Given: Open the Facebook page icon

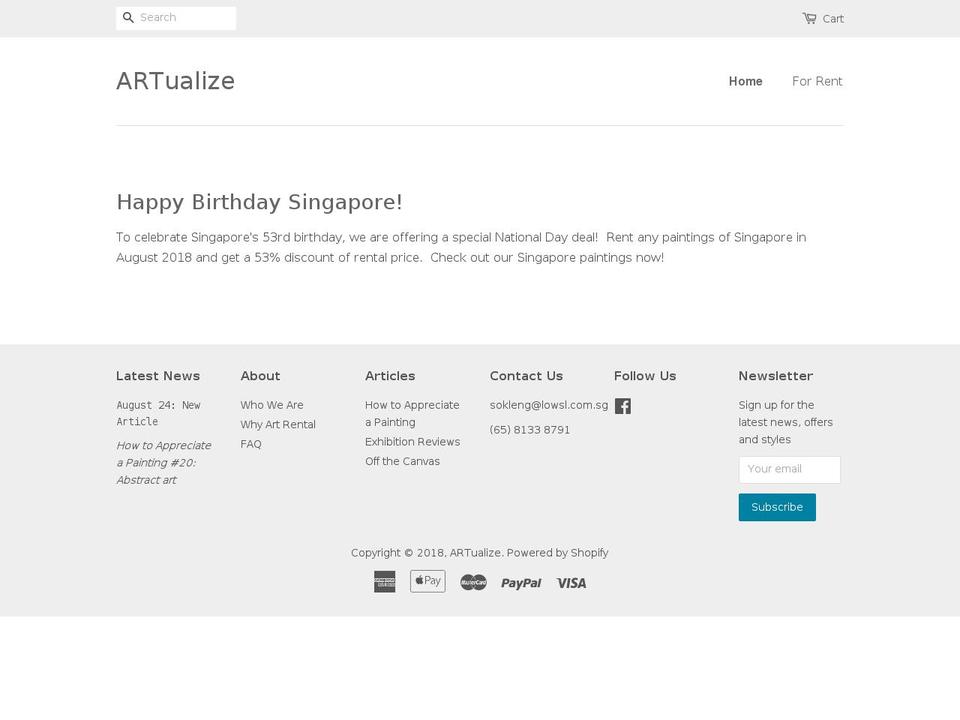Looking at the screenshot, I should 623,407.
